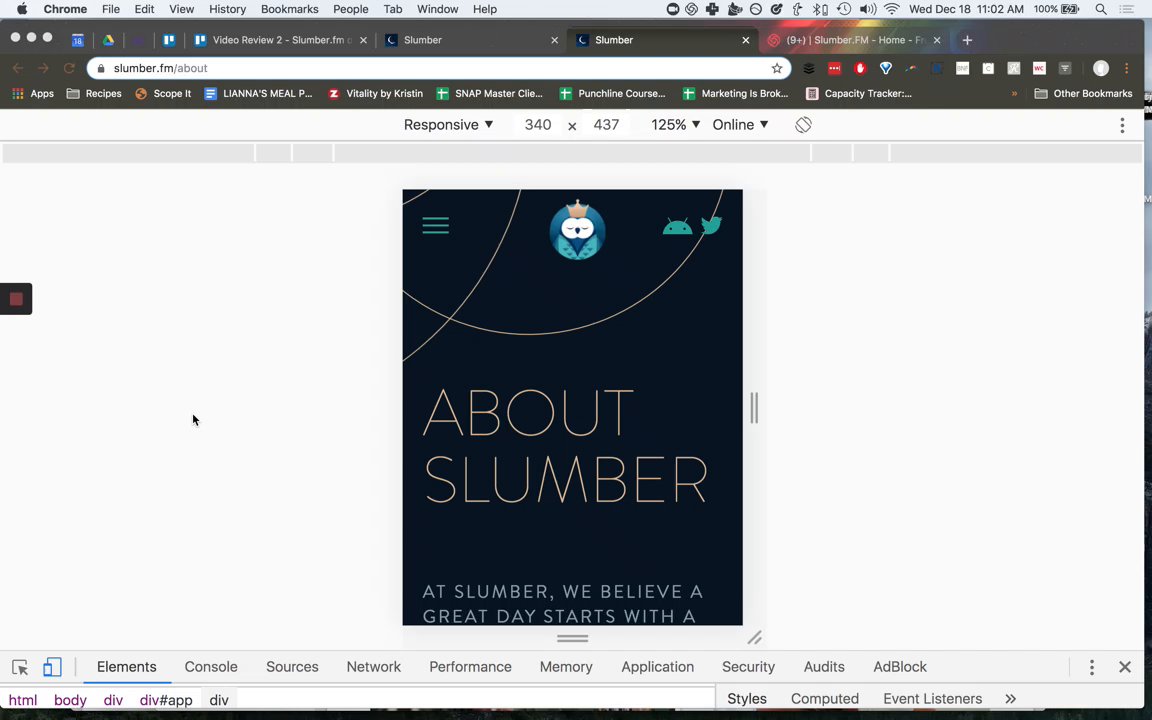Close the active Slumber tab
Viewport: 1152px width, 720px height.
pos(746,40)
